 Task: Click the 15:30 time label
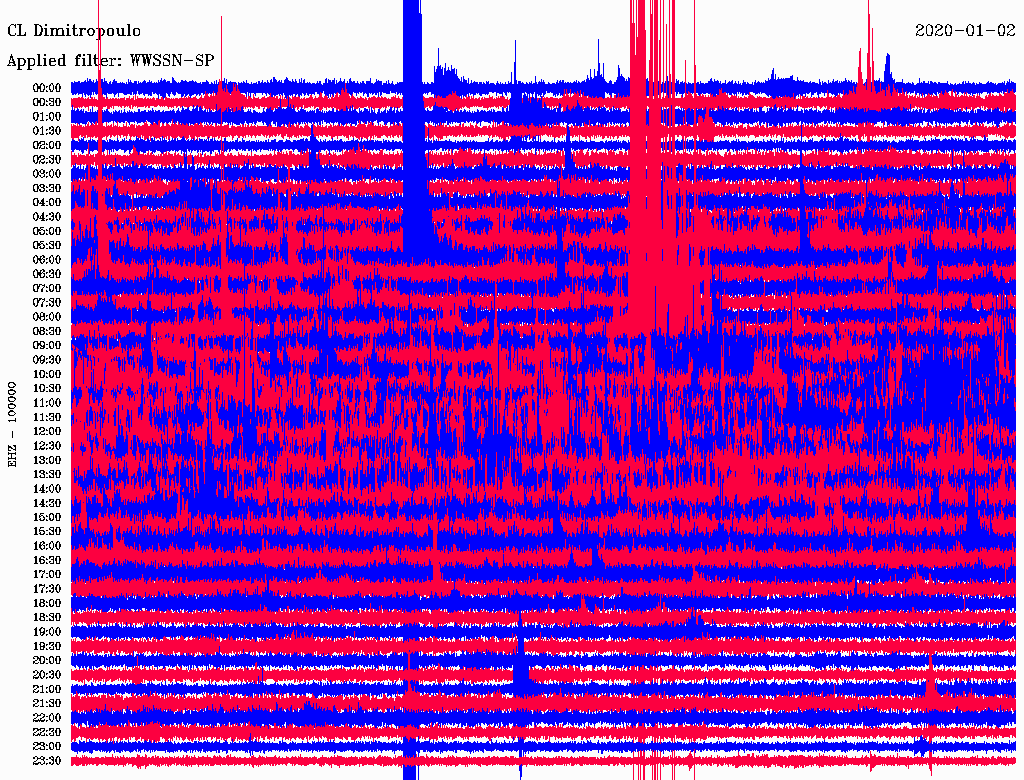coord(47,531)
